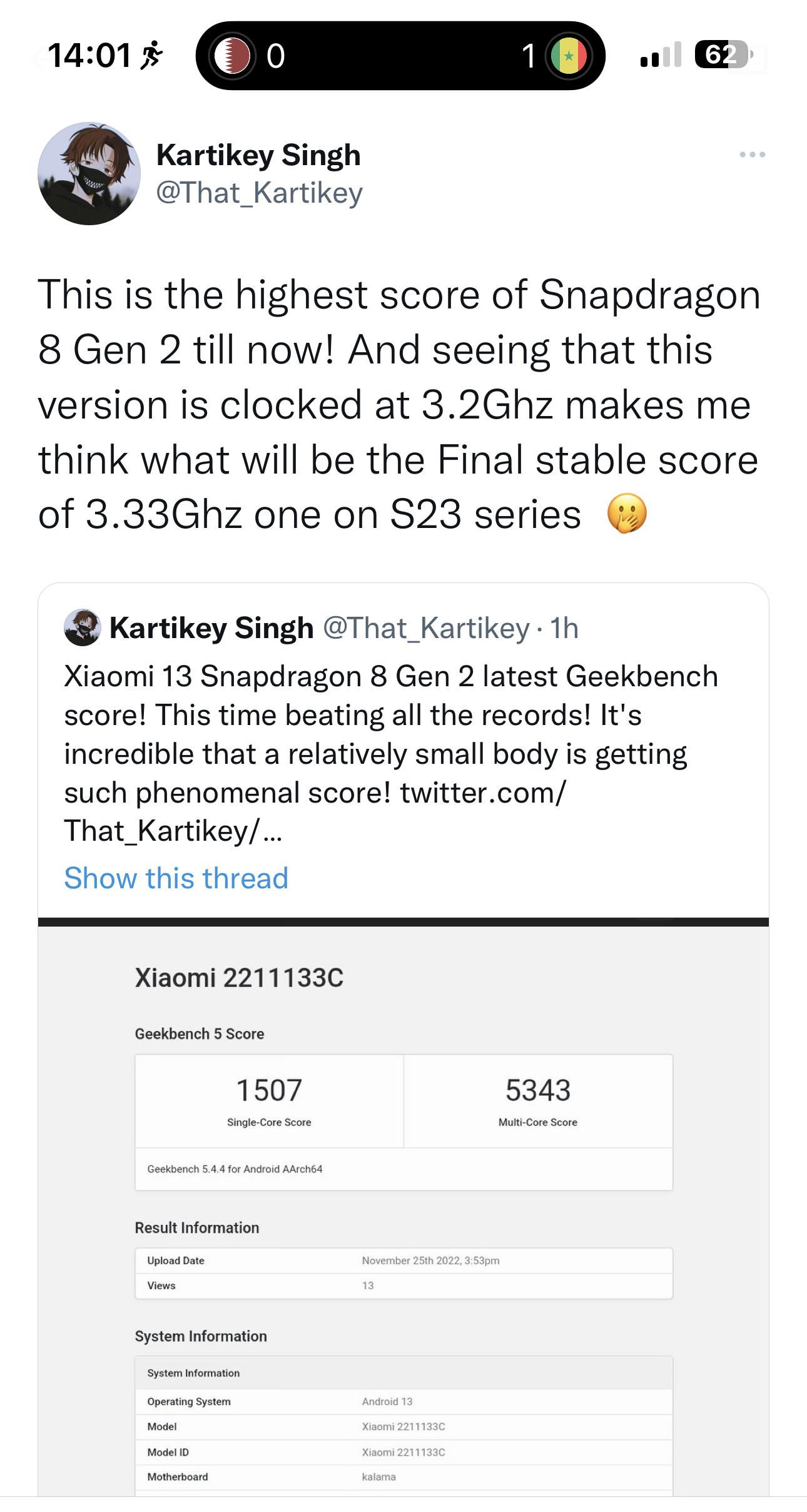Tap the Senegal flag in the Dynamic Island
Image resolution: width=807 pixels, height=1512 pixels.
pos(568,56)
